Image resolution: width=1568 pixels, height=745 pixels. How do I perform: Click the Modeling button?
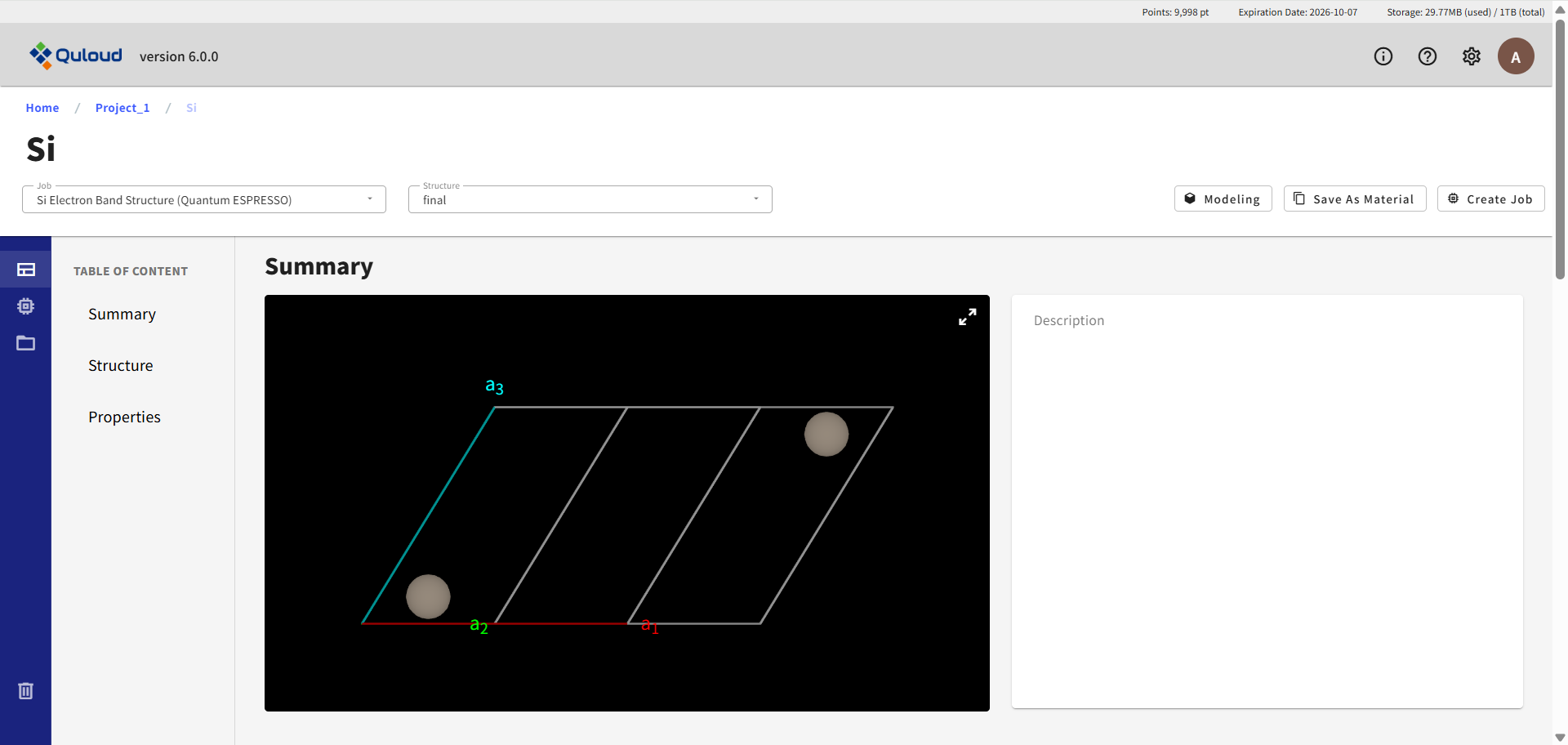(x=1223, y=199)
